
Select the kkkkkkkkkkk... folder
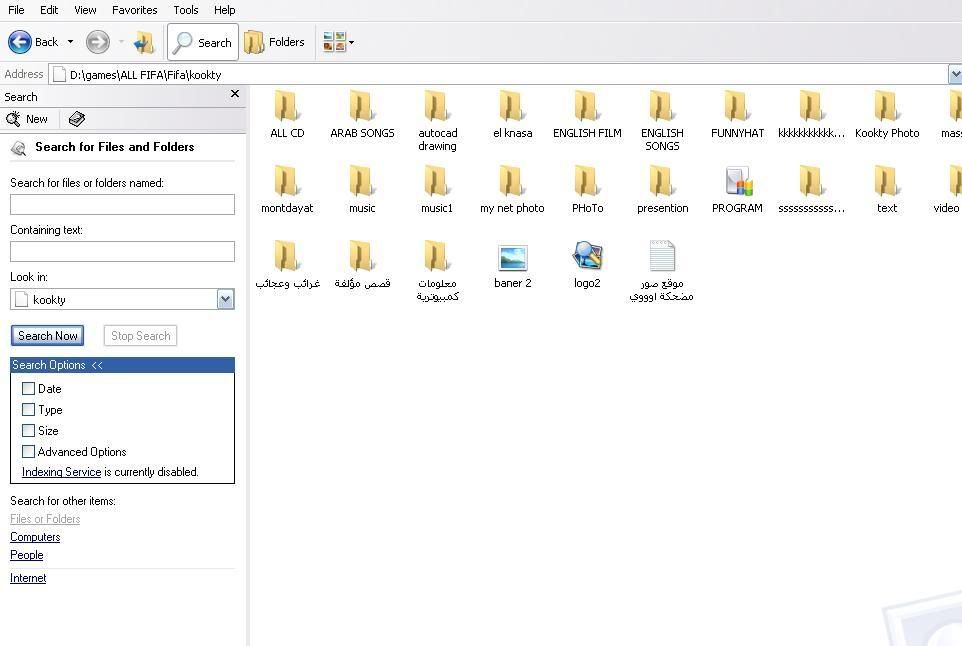(x=811, y=115)
